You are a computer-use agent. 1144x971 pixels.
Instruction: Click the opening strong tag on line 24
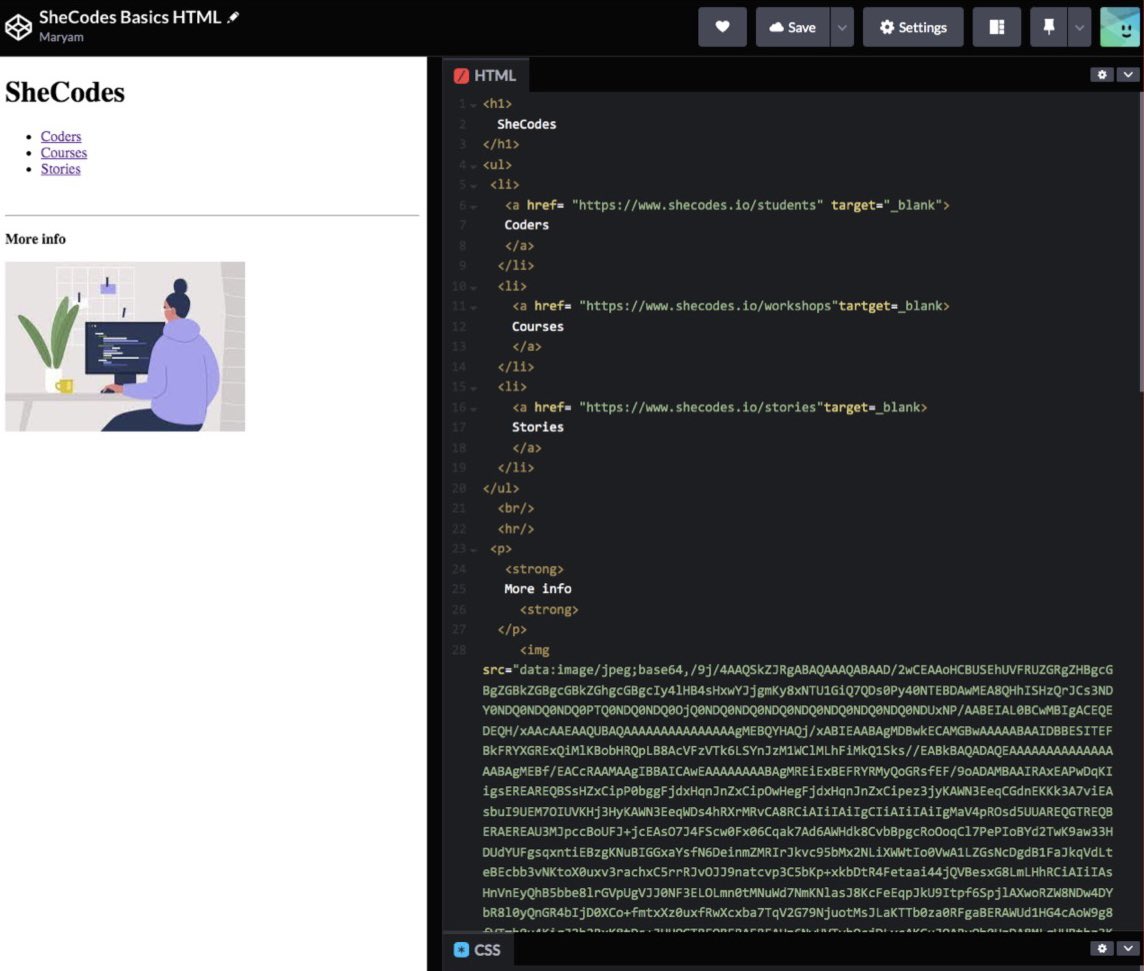534,569
